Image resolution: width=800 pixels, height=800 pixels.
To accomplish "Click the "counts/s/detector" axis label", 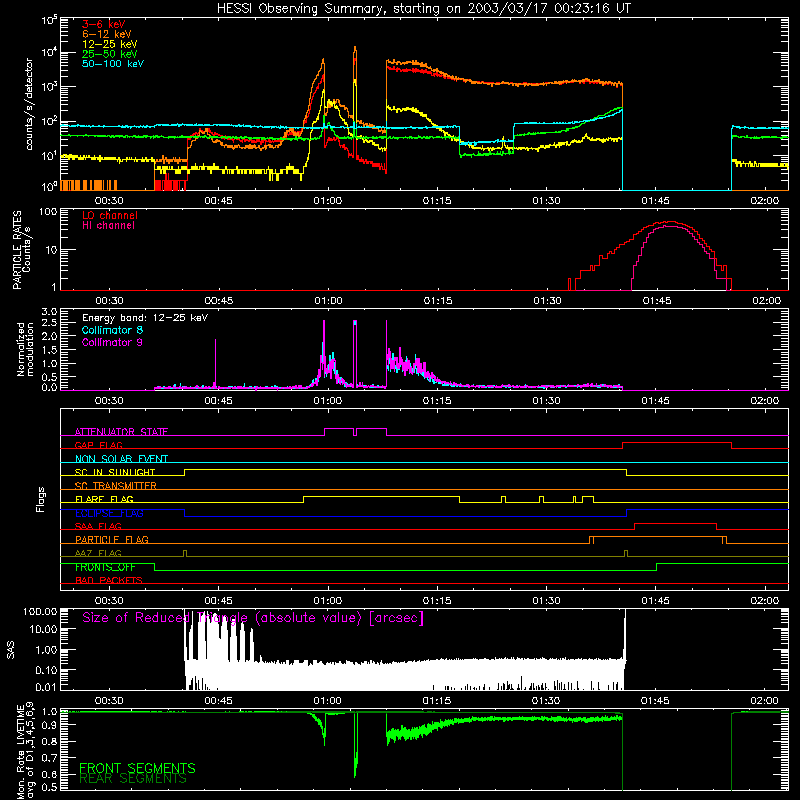I will coord(29,104).
